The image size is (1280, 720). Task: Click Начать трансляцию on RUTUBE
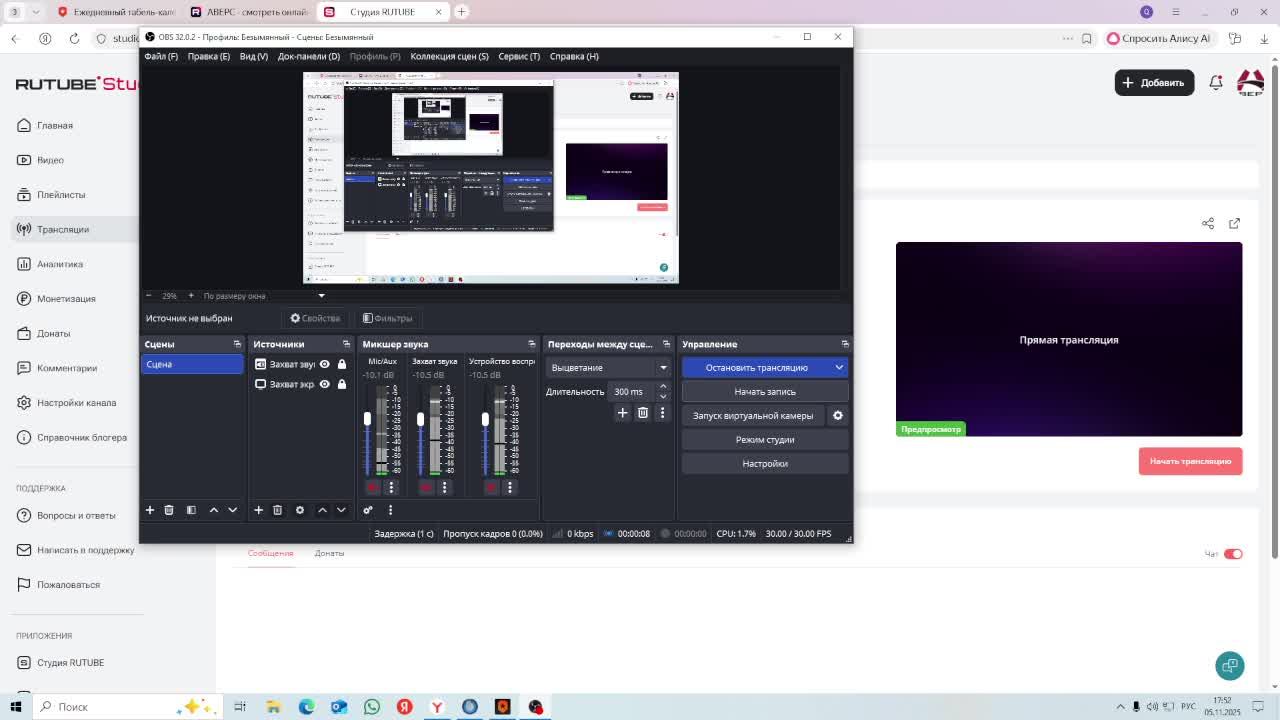pyautogui.click(x=1190, y=461)
